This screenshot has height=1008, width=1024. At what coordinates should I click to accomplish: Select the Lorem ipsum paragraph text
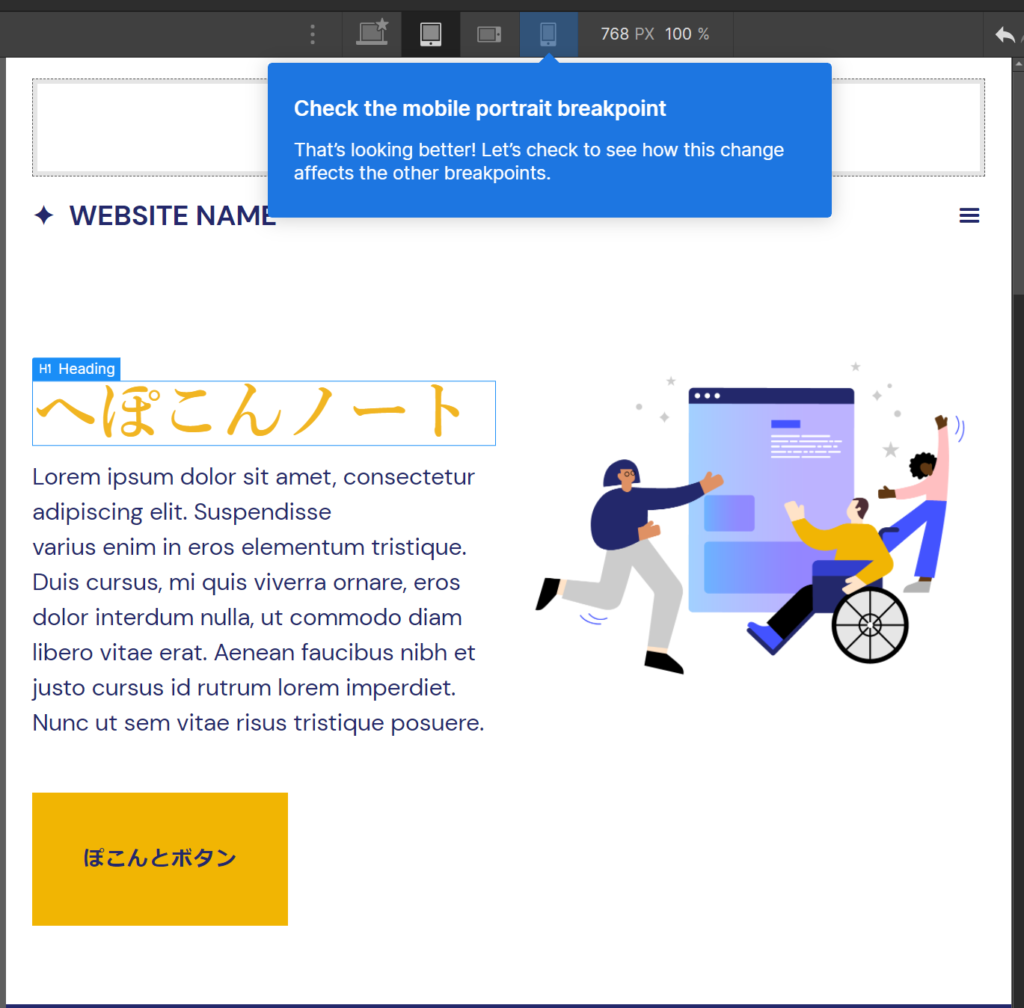coord(259,599)
